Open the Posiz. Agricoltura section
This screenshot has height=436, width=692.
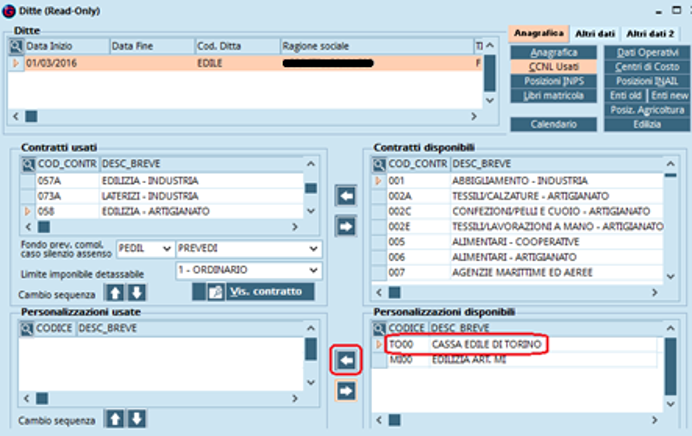coord(647,110)
